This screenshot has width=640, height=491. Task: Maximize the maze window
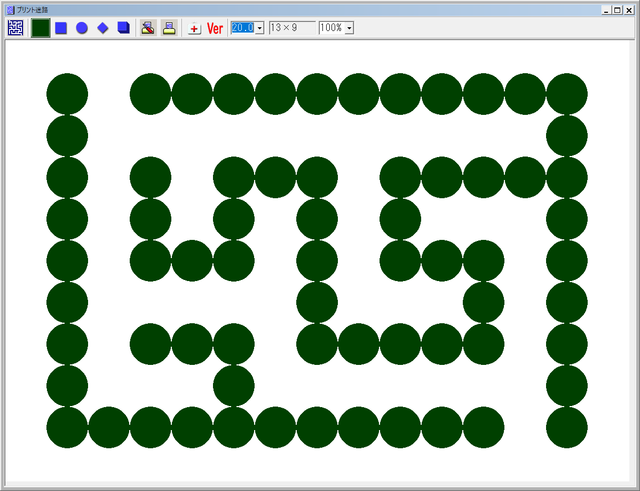point(618,8)
